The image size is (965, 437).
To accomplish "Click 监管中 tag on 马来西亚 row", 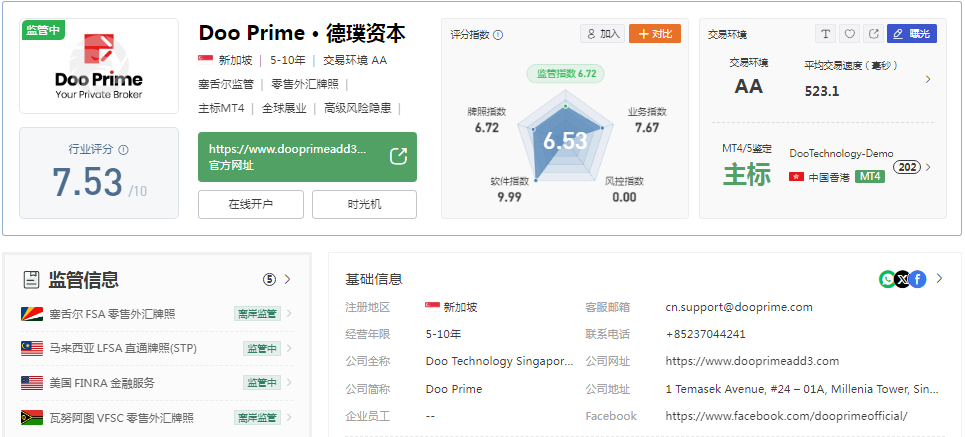I will pyautogui.click(x=262, y=348).
